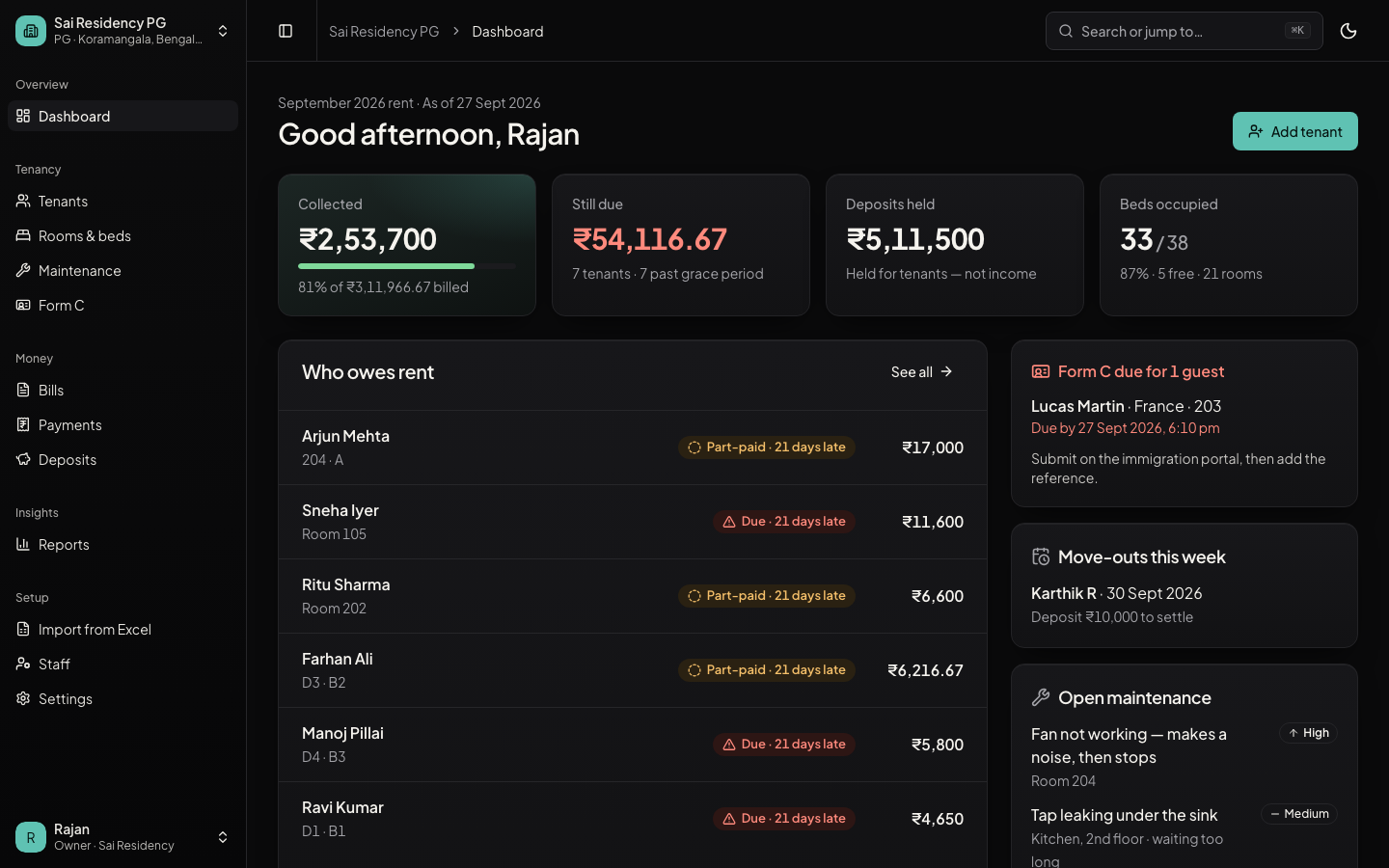
Task: Click the Add tenant button
Action: coord(1294,131)
